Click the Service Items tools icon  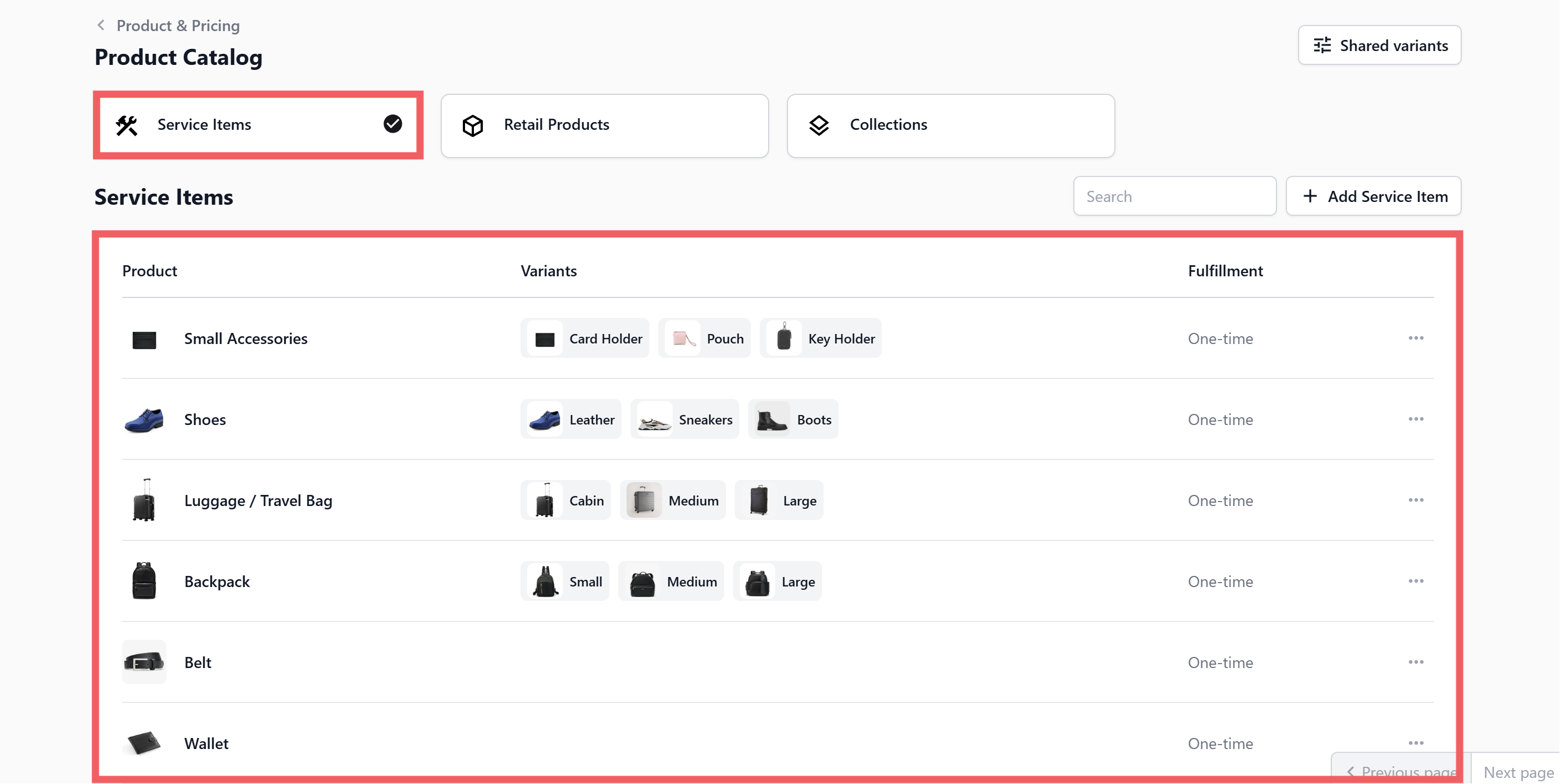pyautogui.click(x=127, y=125)
